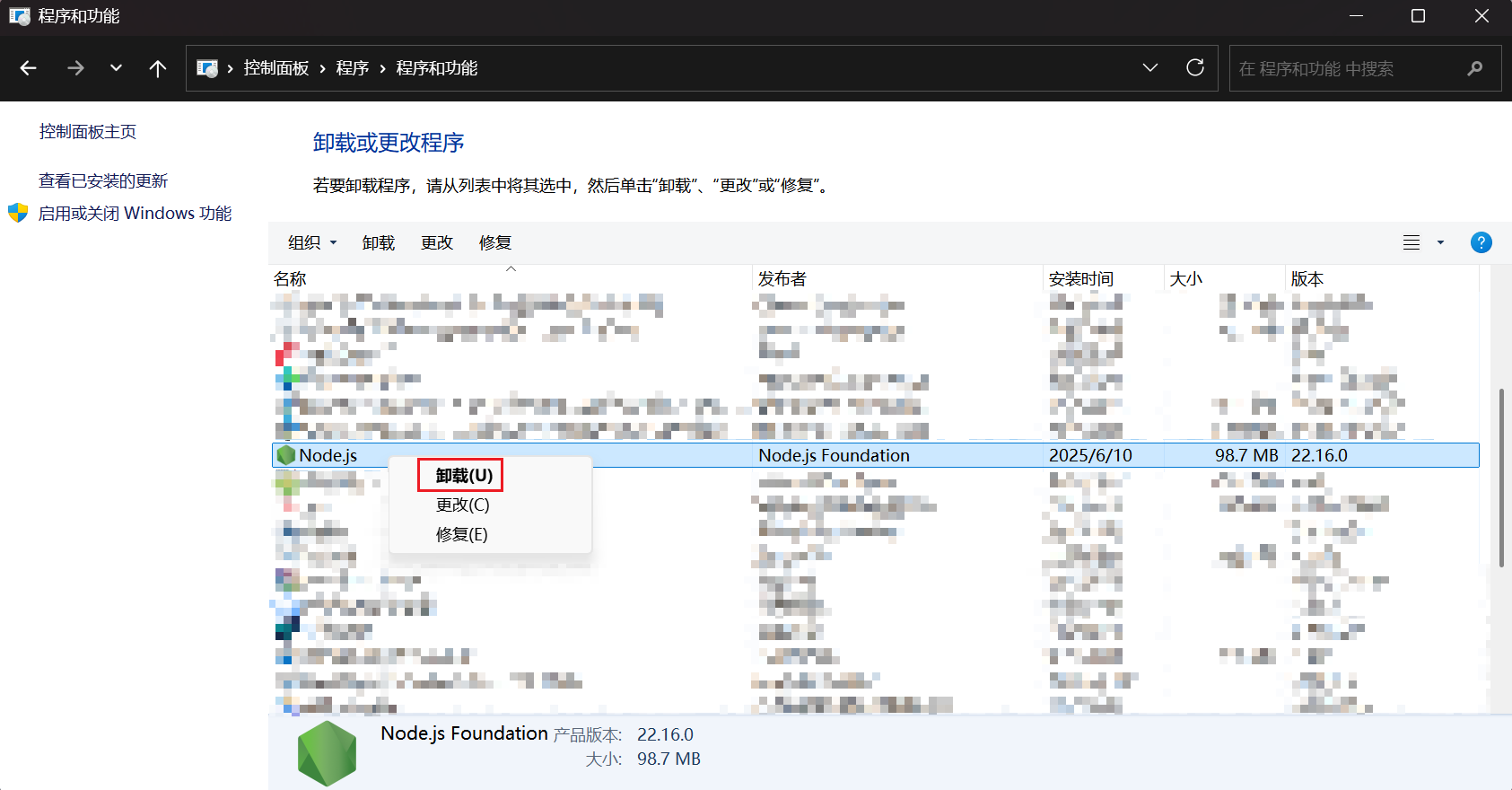Open recent locations dropdown arrow
The height and width of the screenshot is (790, 1512).
point(116,68)
